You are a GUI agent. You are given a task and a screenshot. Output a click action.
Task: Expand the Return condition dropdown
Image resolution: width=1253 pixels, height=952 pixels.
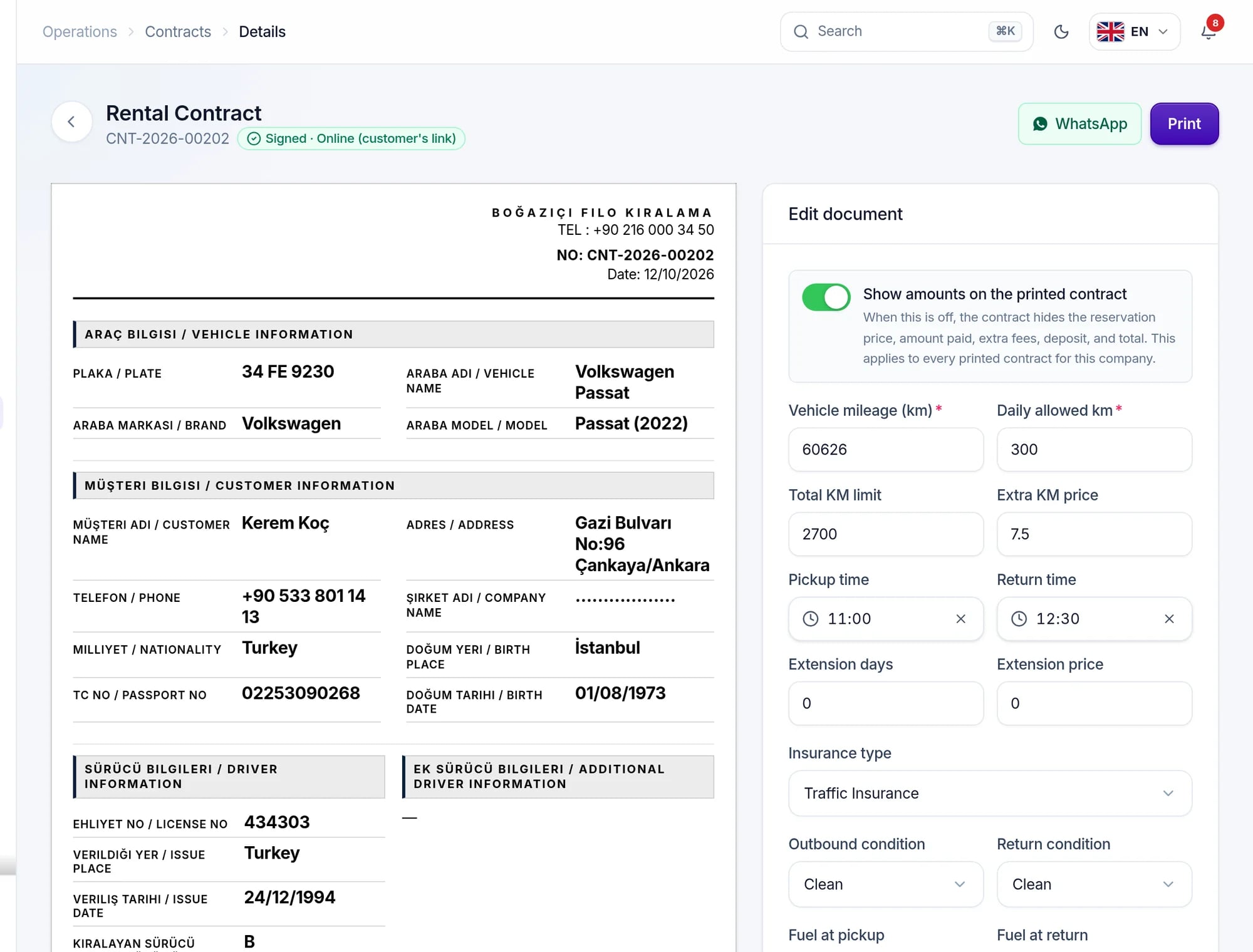[1094, 884]
